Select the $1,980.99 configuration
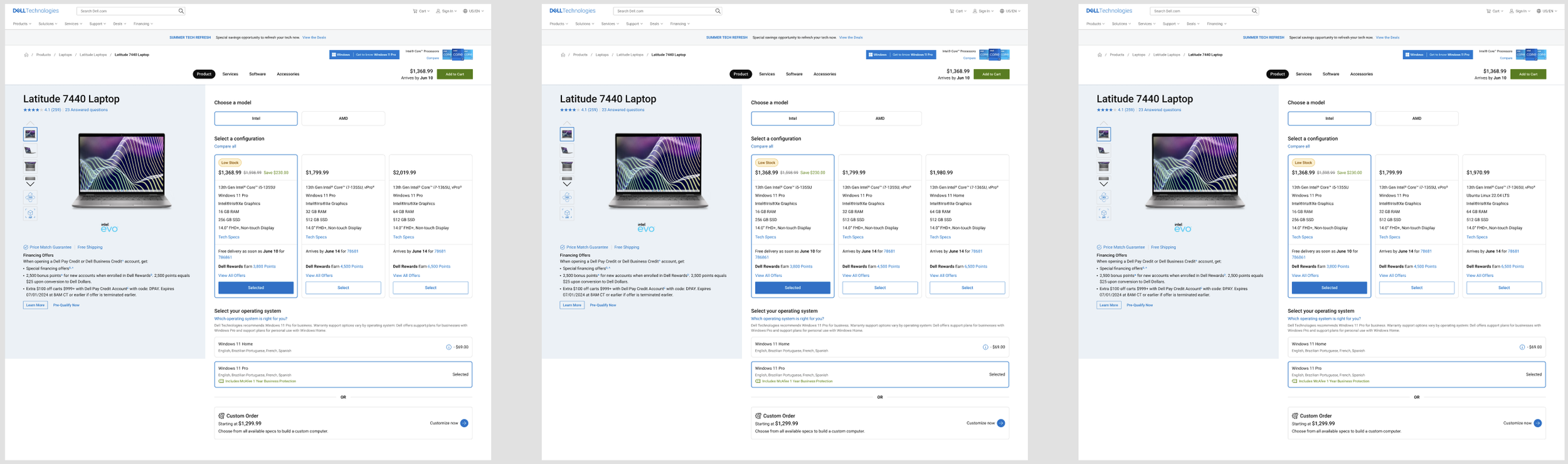 tap(967, 288)
